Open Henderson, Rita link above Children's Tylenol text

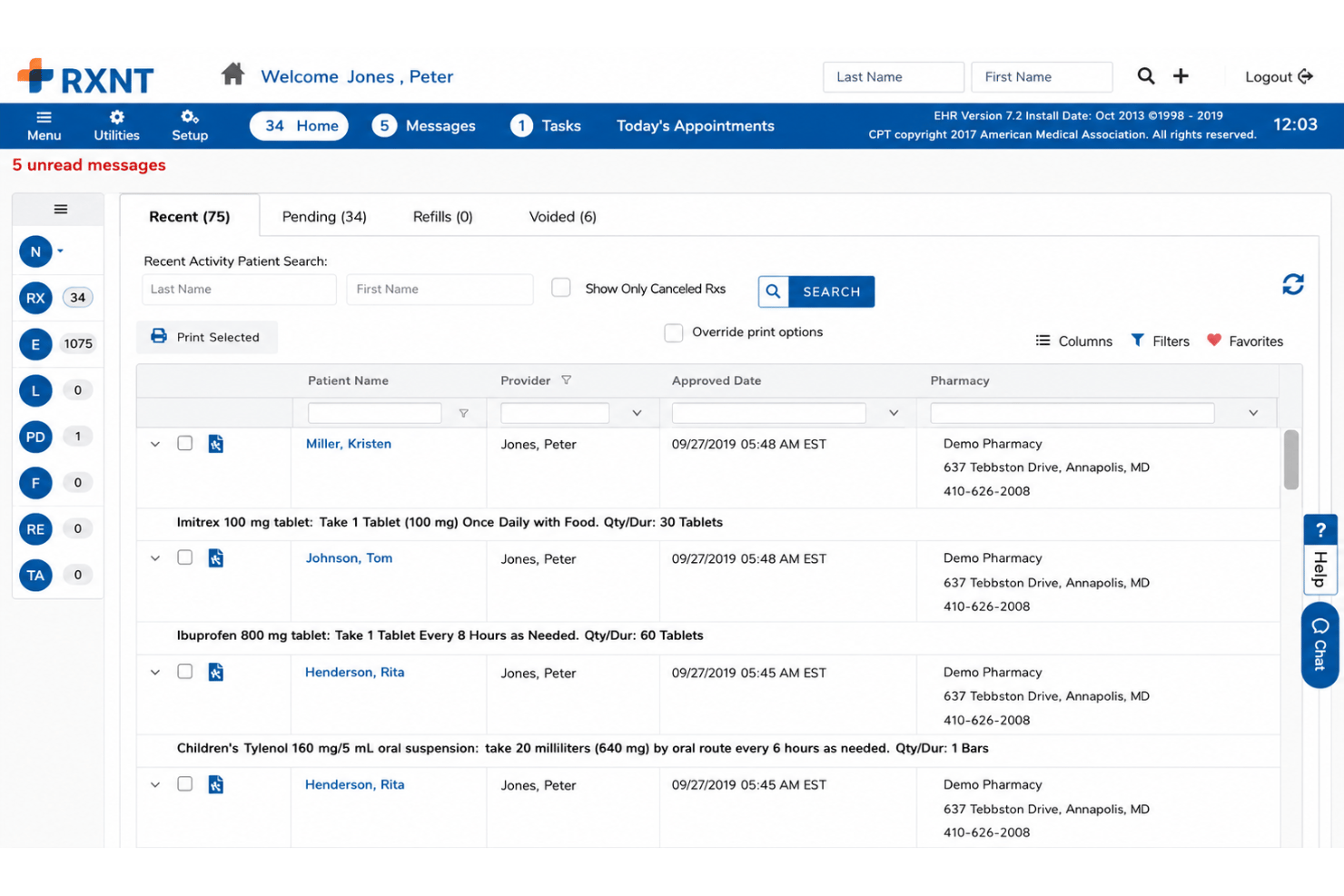(x=355, y=673)
